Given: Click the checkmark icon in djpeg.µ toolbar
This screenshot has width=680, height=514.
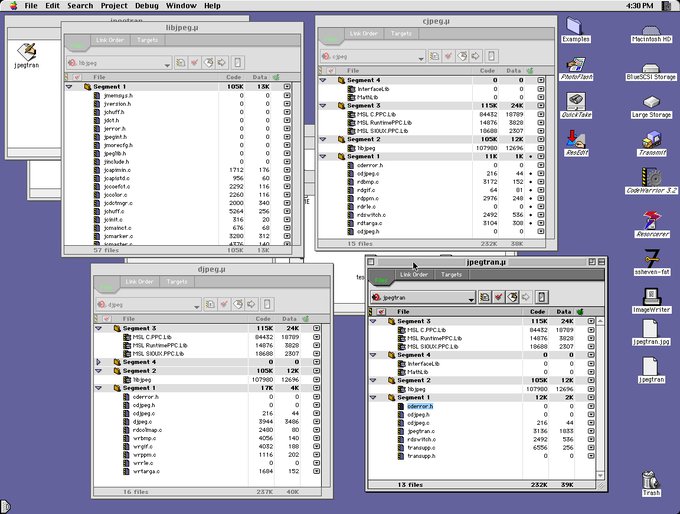Looking at the screenshot, I should pyautogui.click(x=224, y=304).
